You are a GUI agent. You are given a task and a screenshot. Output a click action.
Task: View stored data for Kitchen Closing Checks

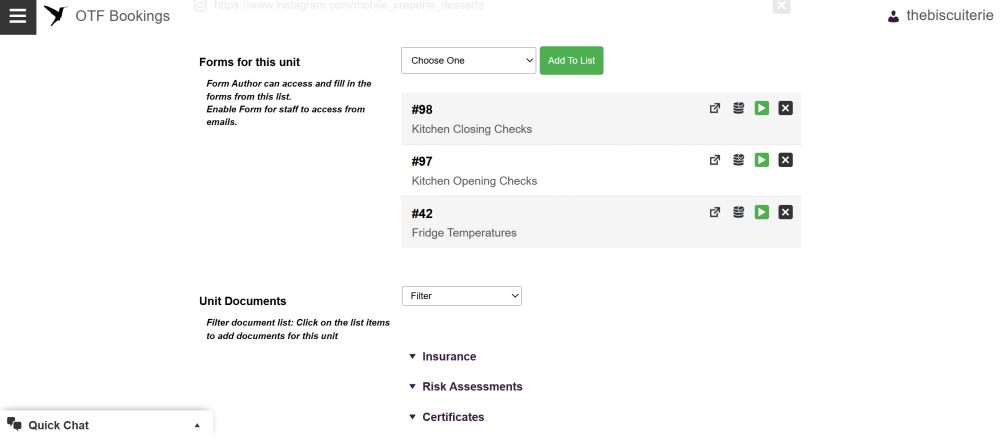[739, 108]
